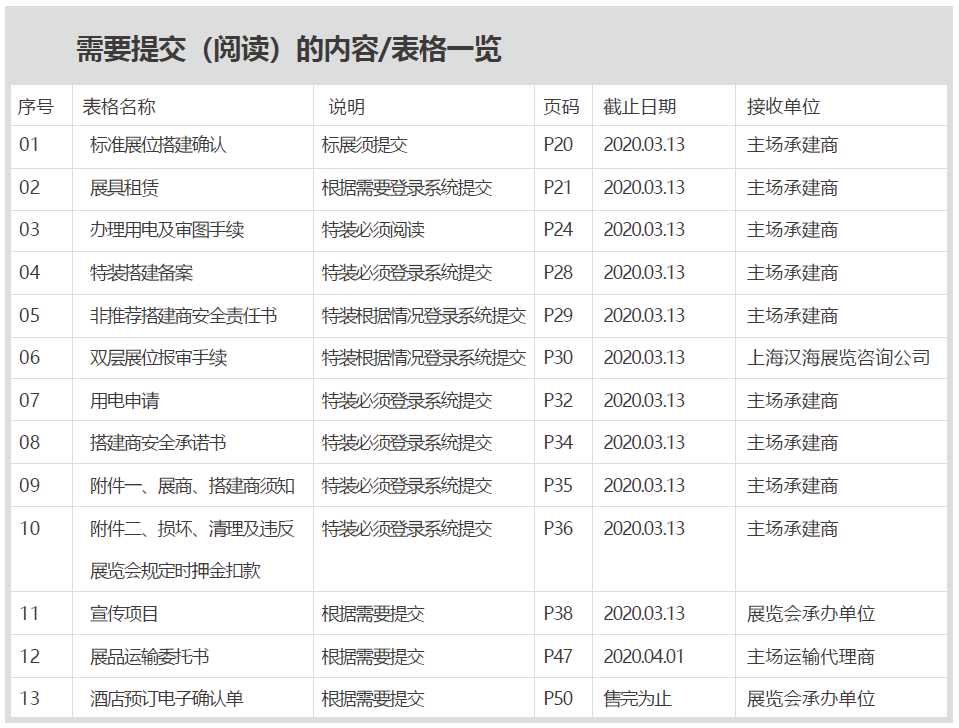Click the 2020.04.01 deadline cell

[644, 657]
